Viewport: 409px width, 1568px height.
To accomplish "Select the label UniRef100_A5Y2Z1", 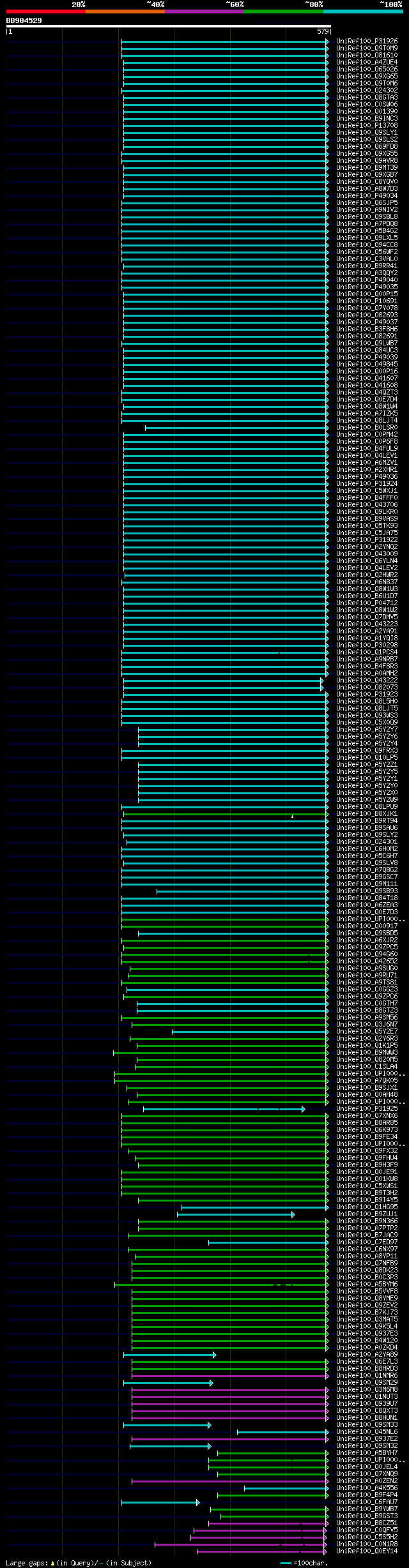I will [367, 764].
